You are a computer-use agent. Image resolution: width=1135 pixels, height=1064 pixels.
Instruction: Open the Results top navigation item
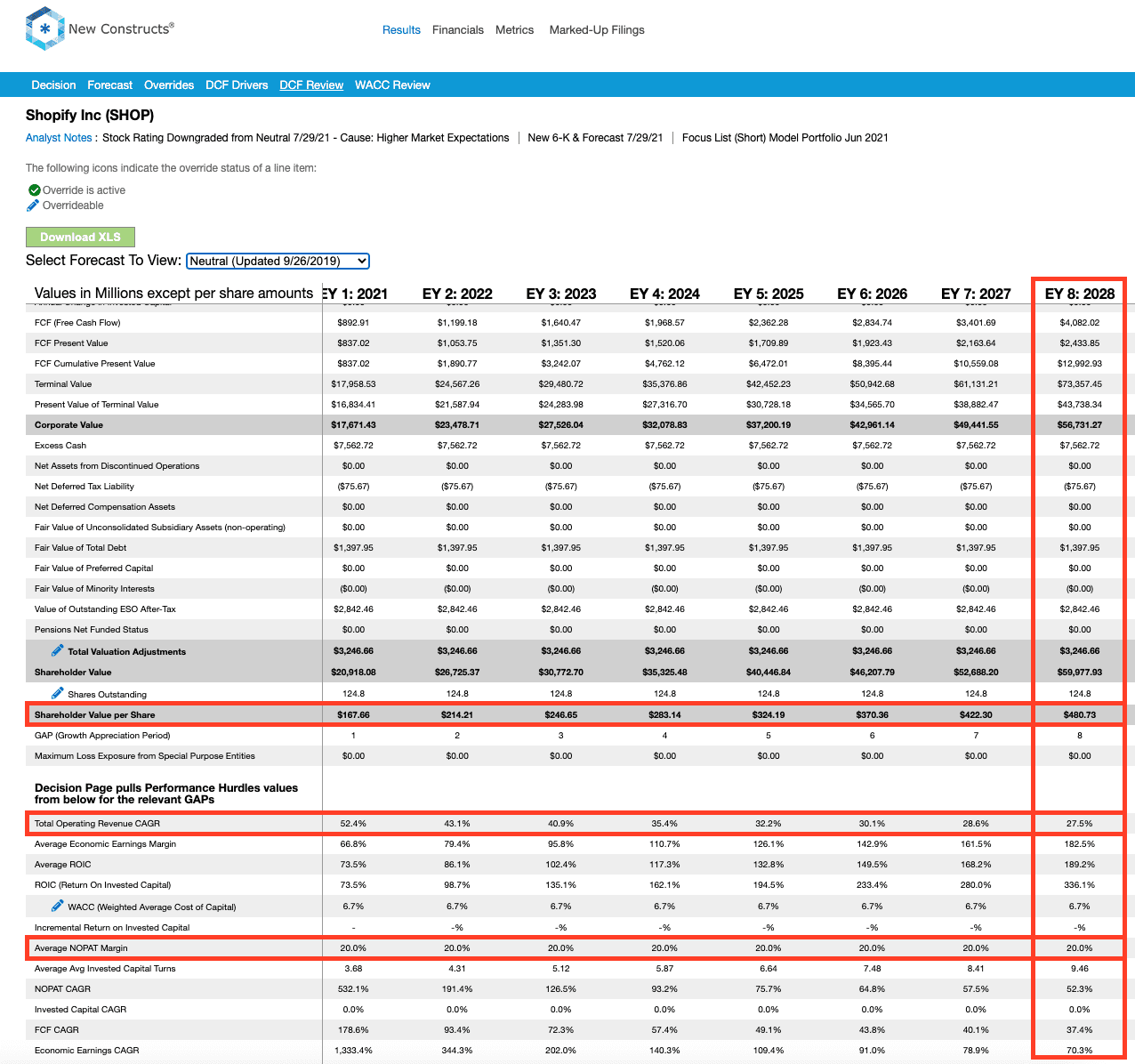tap(401, 30)
